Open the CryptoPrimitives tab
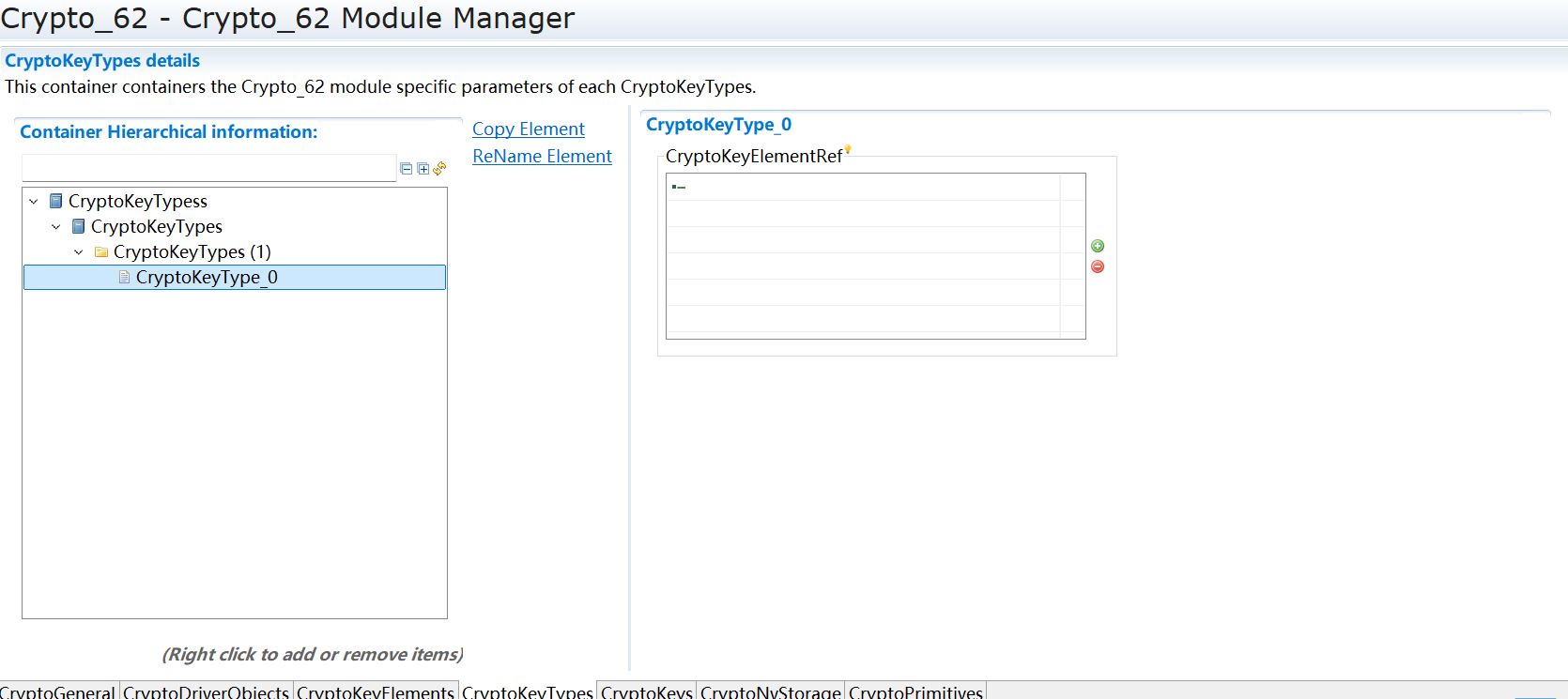1568x699 pixels. [915, 691]
